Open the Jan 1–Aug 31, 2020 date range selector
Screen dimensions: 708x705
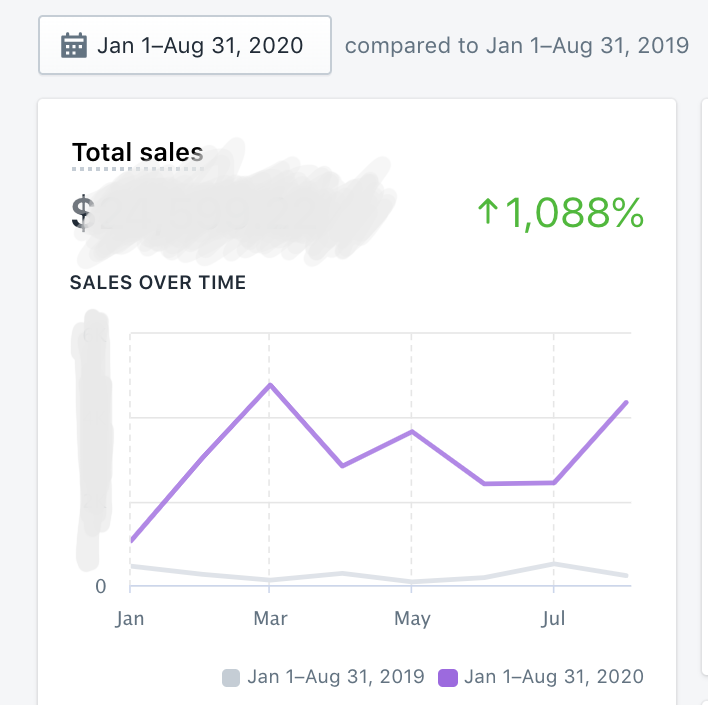coord(185,46)
